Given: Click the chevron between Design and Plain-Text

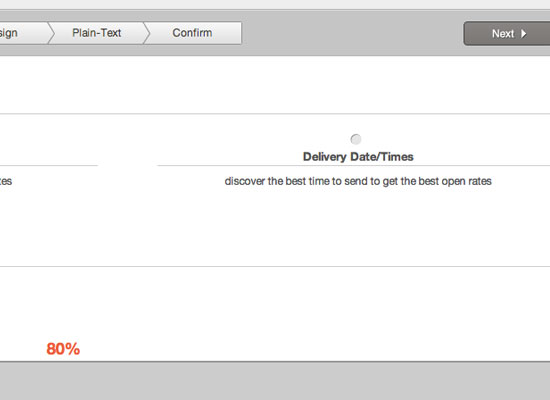Looking at the screenshot, I should pos(52,33).
